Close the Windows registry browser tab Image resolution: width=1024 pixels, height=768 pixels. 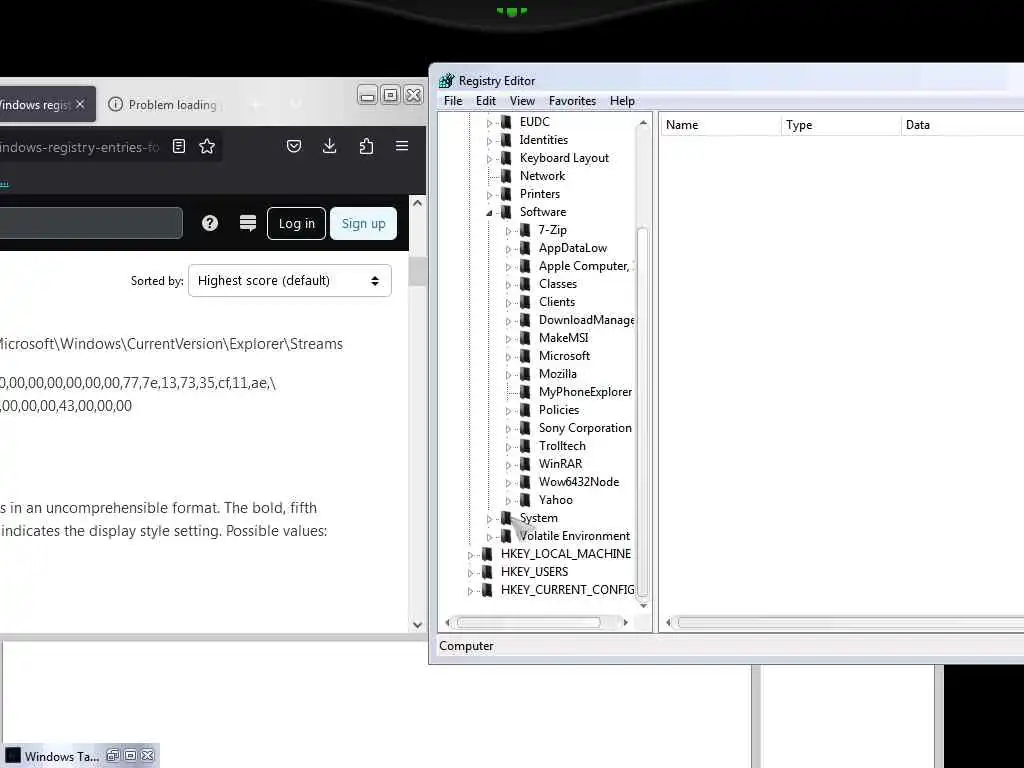[x=80, y=104]
